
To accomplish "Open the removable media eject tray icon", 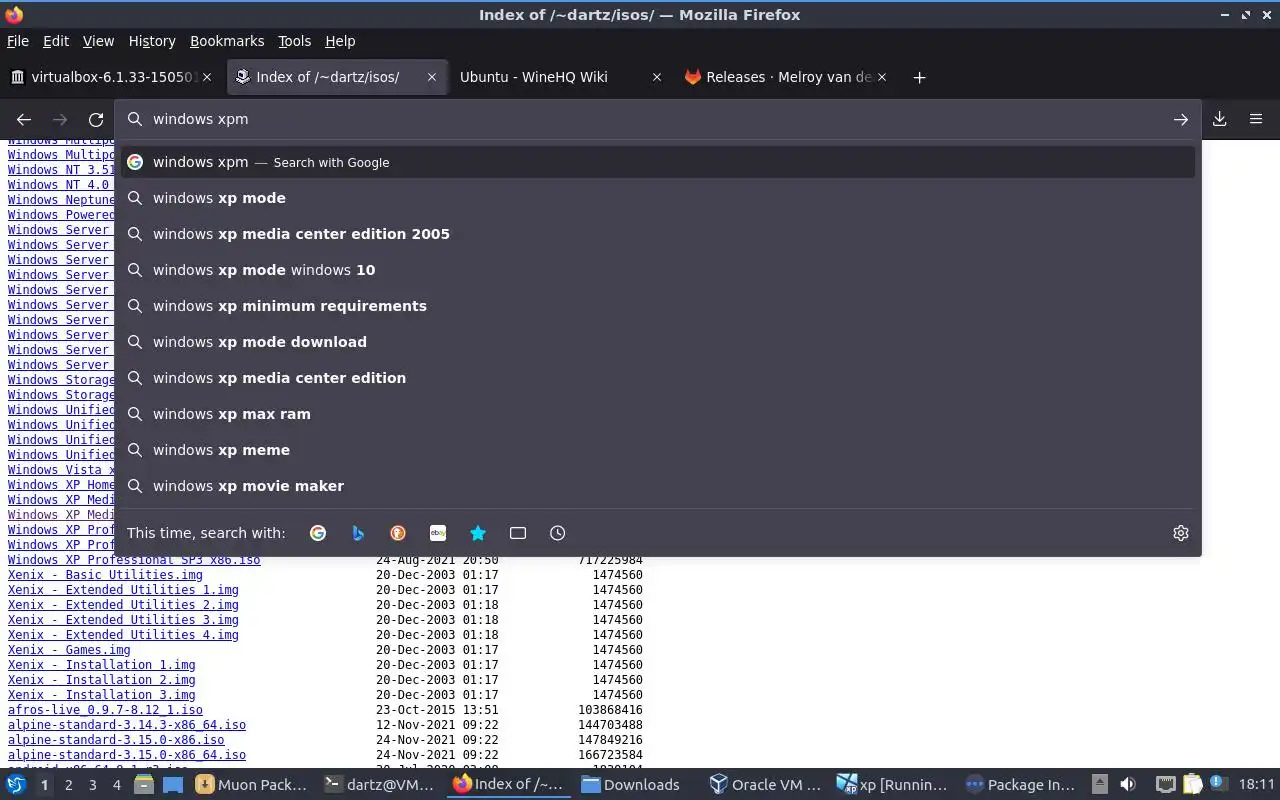I will click(x=1099, y=785).
